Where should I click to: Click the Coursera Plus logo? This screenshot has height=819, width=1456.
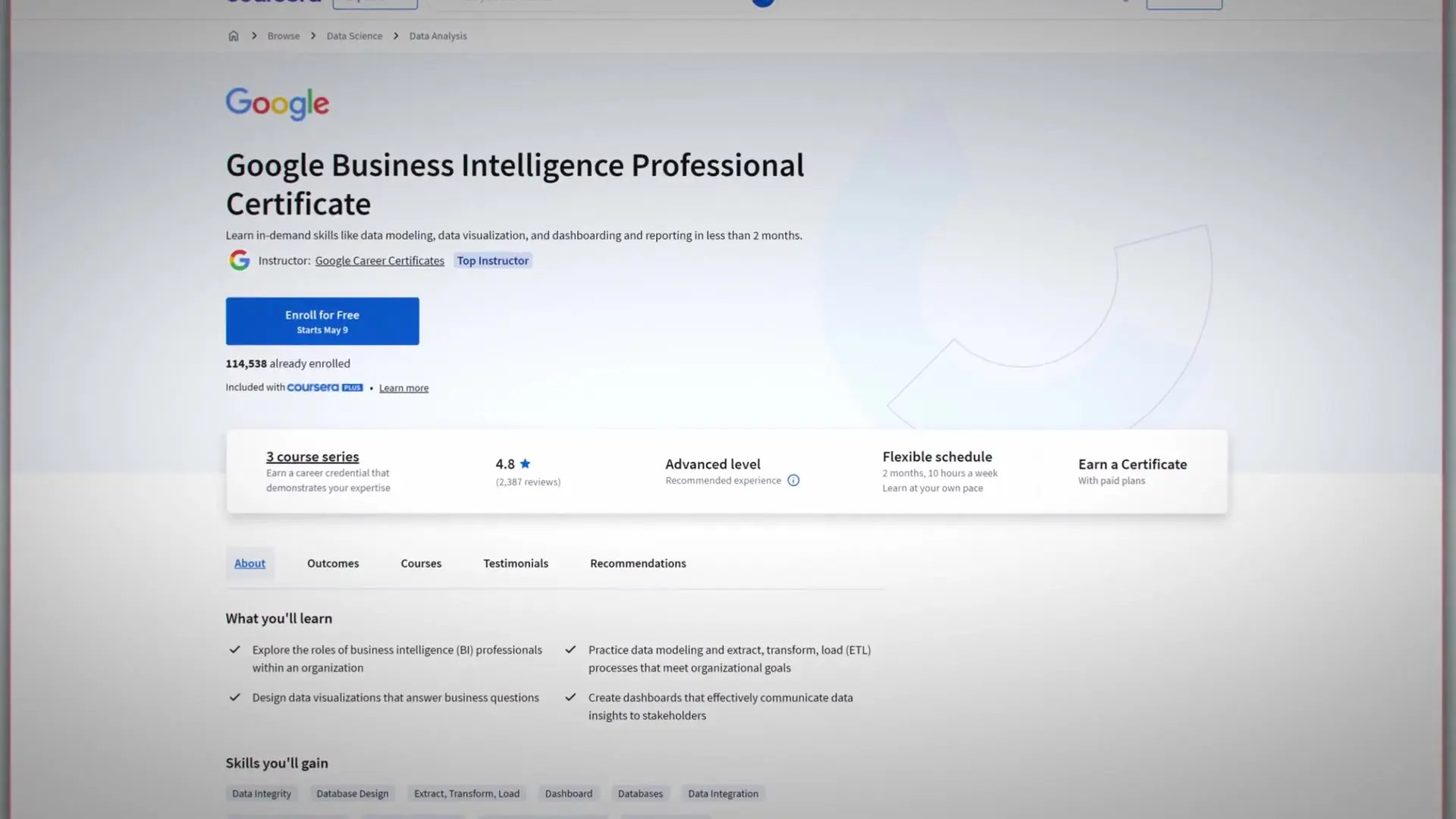pos(325,388)
